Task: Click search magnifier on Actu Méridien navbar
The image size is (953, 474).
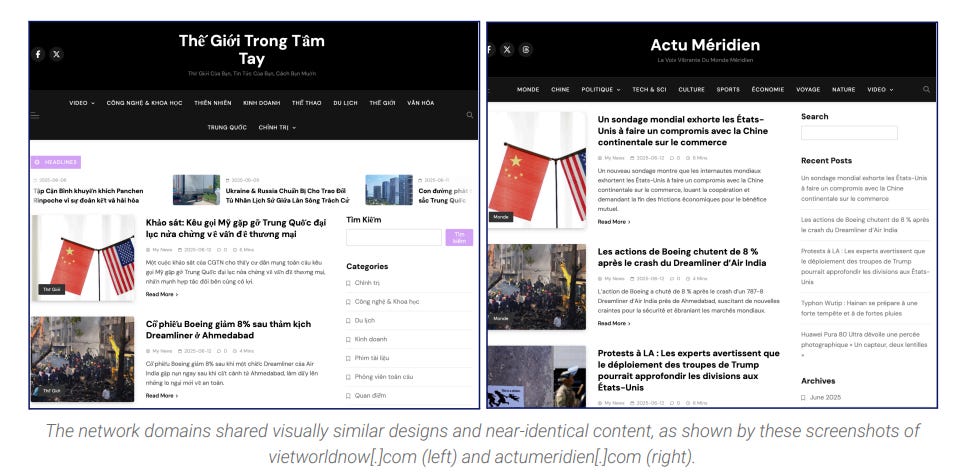Action: (x=926, y=89)
